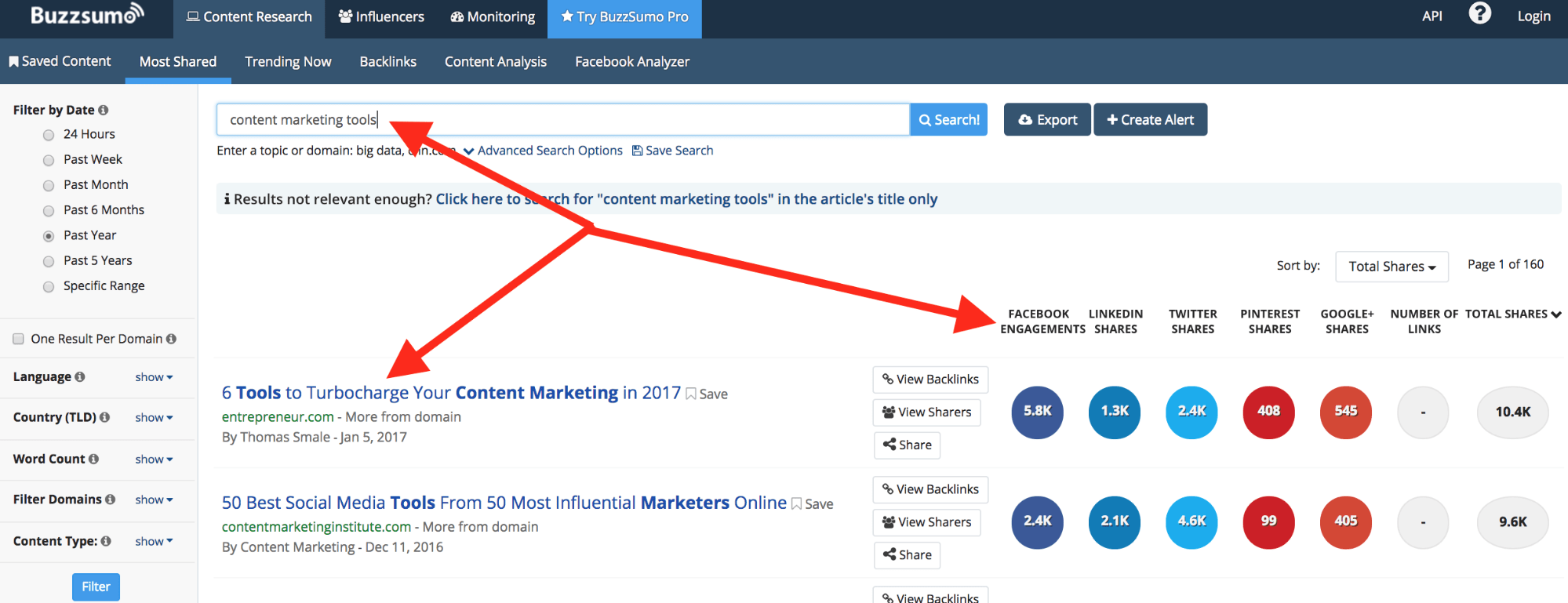Click 'search in article's title only' link
Image resolution: width=1568 pixels, height=603 pixels.
(x=686, y=199)
